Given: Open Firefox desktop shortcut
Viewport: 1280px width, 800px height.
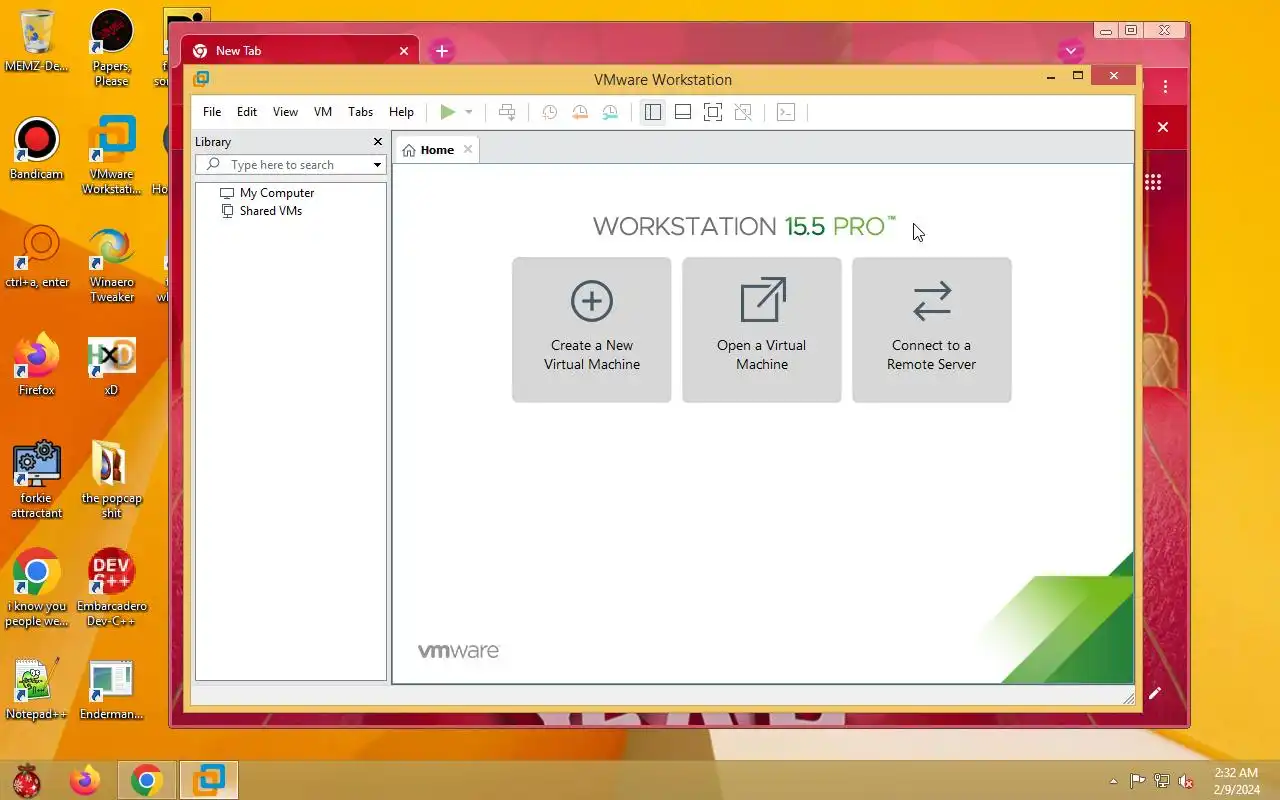Looking at the screenshot, I should click(37, 365).
